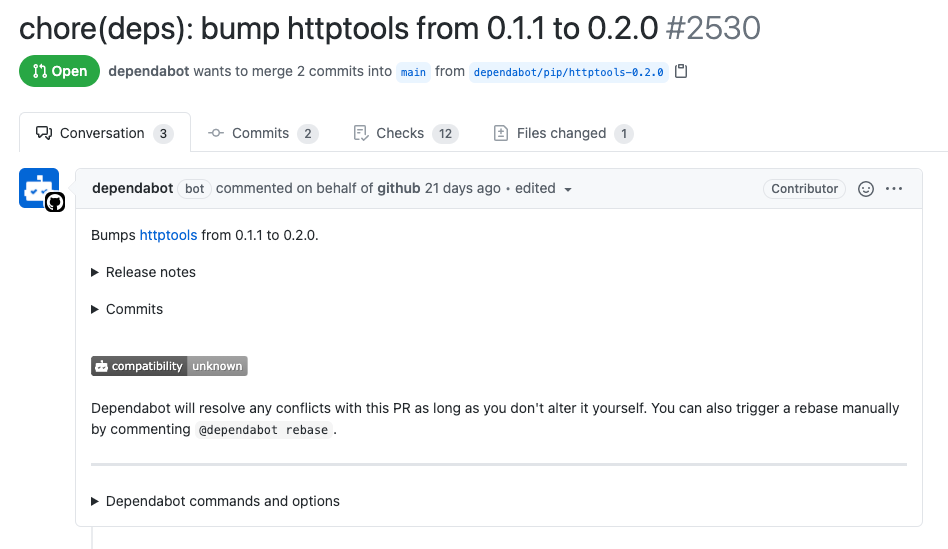948x549 pixels.
Task: Click the Files changed diff icon
Action: coord(501,133)
